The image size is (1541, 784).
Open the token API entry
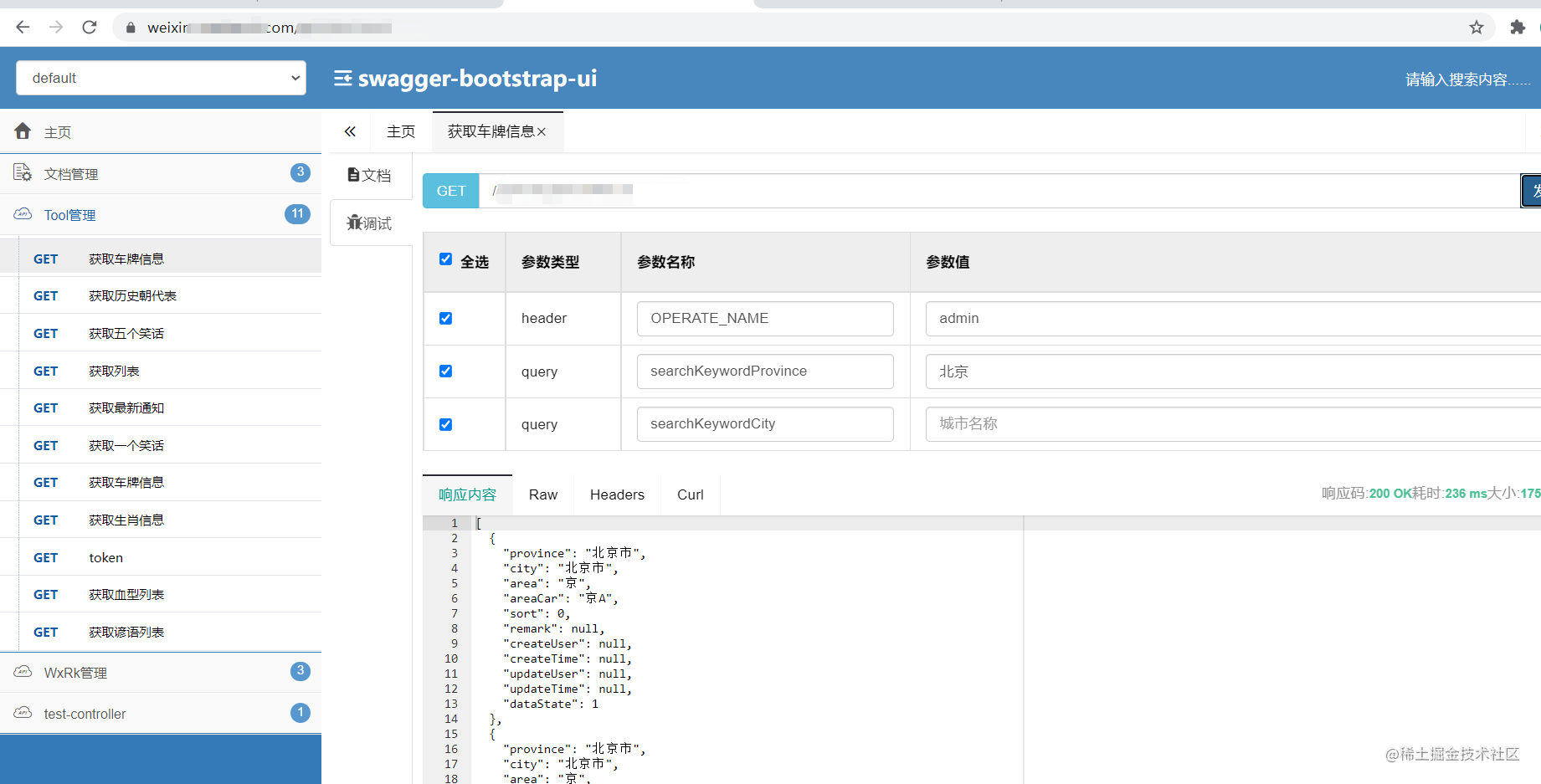161,557
